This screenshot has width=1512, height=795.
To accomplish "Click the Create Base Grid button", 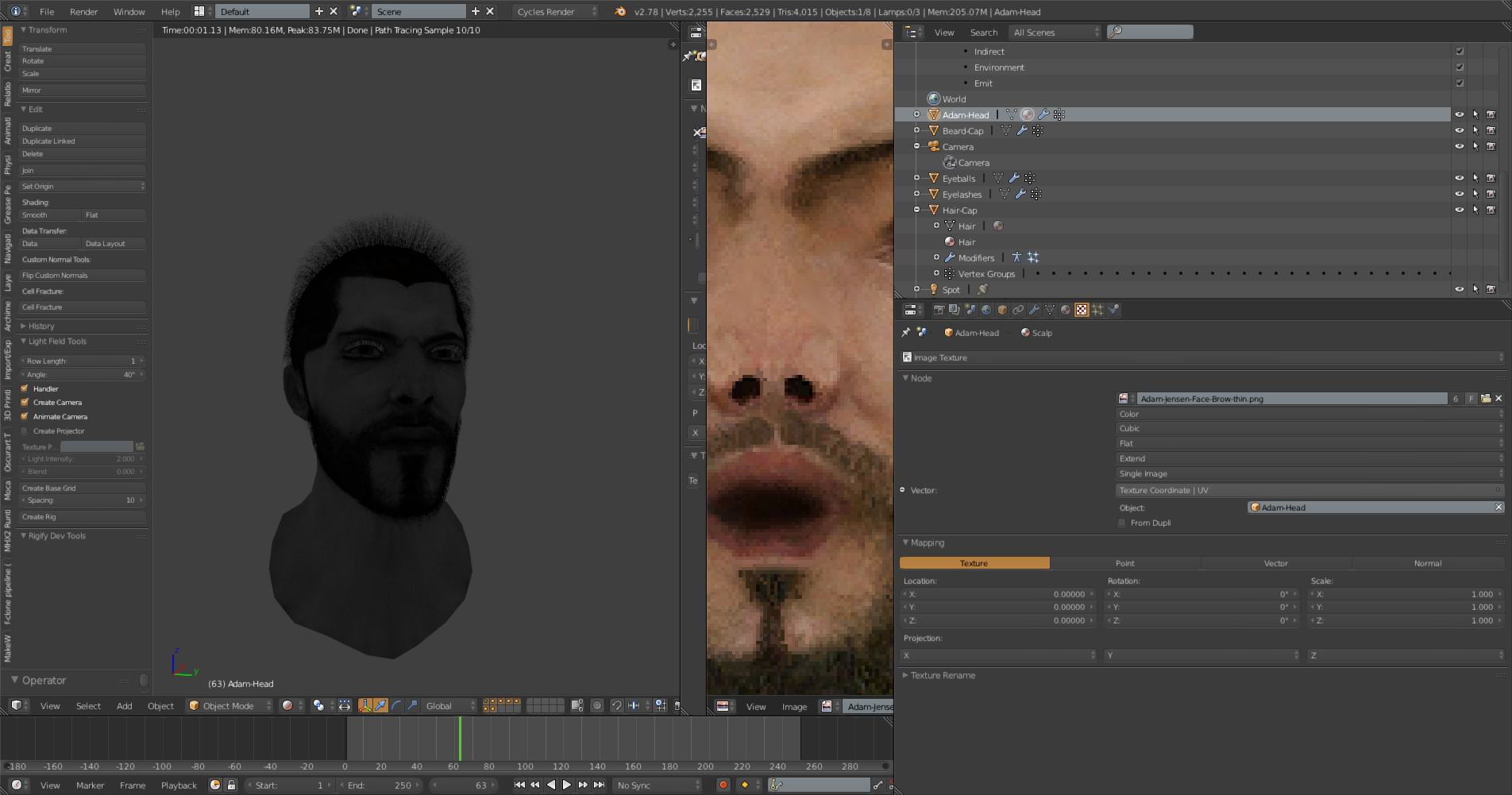I will click(83, 488).
